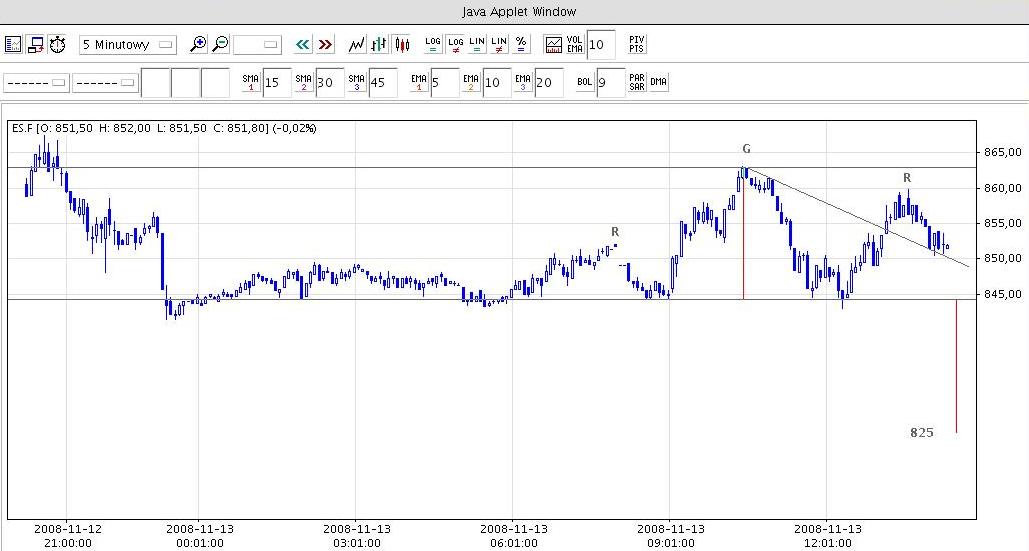
Task: Open the empty dropdown beside zoom icons
Action: (x=257, y=44)
